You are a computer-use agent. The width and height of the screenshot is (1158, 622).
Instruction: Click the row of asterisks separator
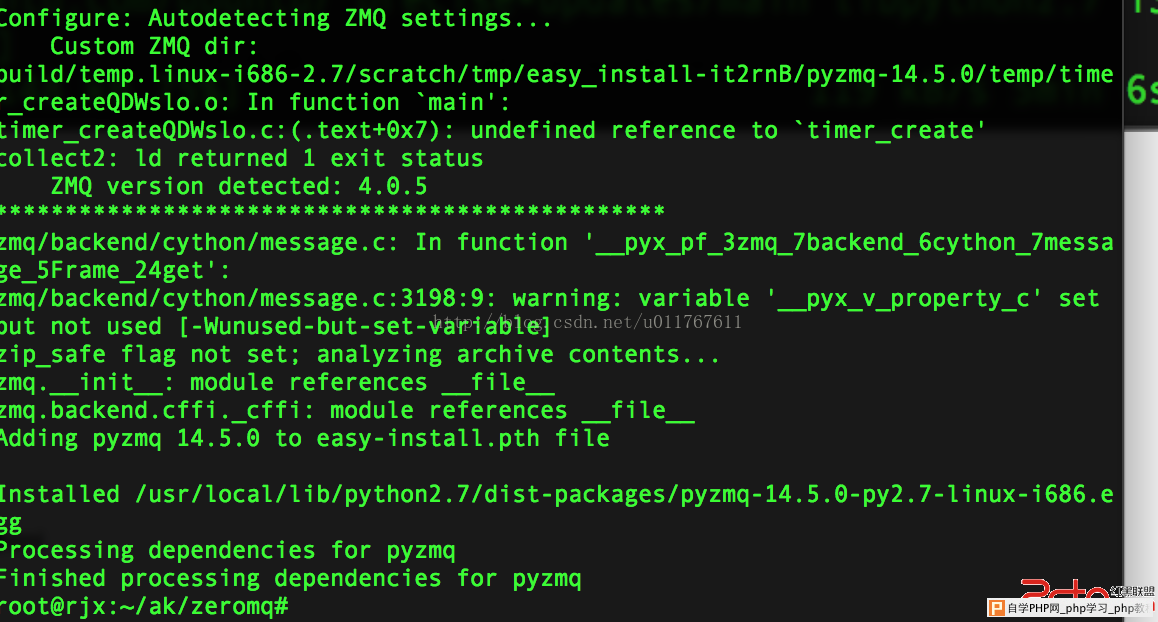pos(332,213)
